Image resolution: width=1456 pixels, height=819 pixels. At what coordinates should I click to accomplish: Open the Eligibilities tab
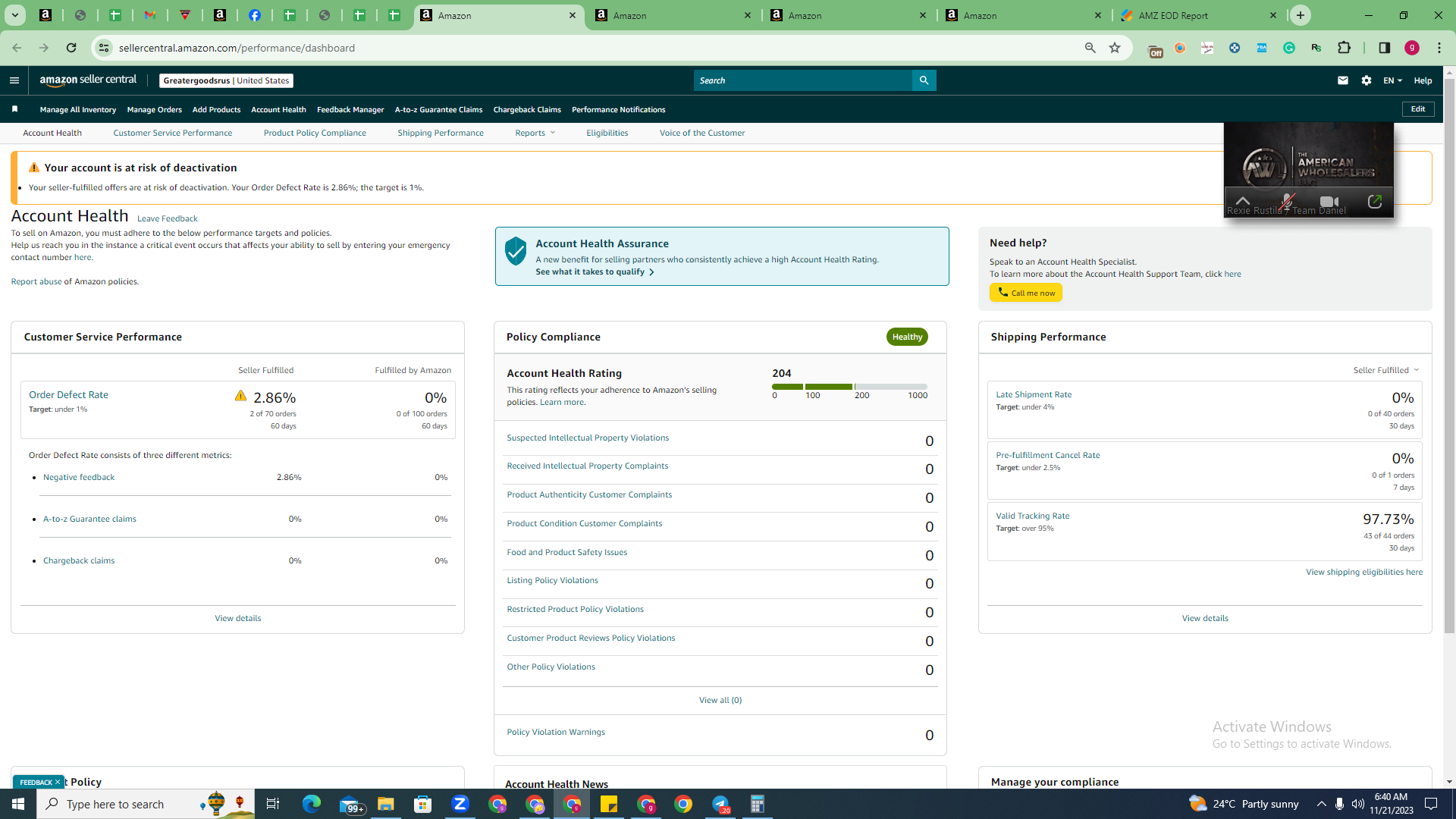pos(607,133)
